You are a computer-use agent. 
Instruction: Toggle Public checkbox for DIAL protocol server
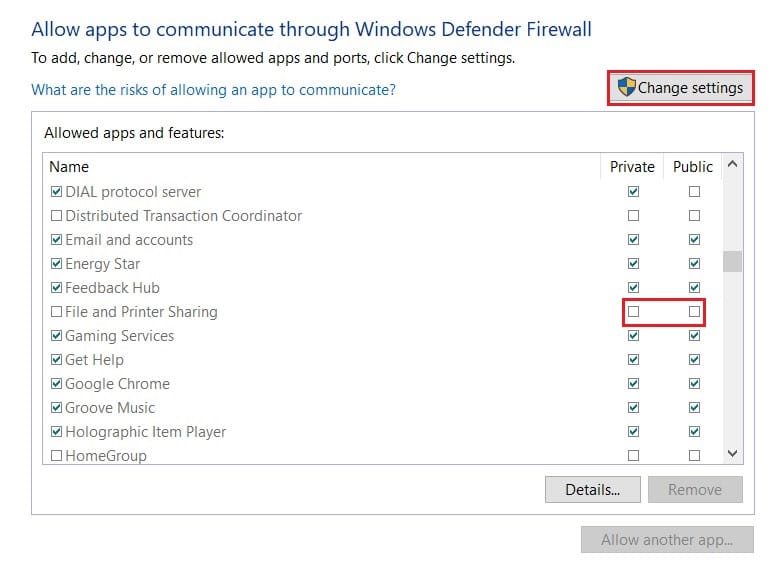pyautogui.click(x=694, y=192)
